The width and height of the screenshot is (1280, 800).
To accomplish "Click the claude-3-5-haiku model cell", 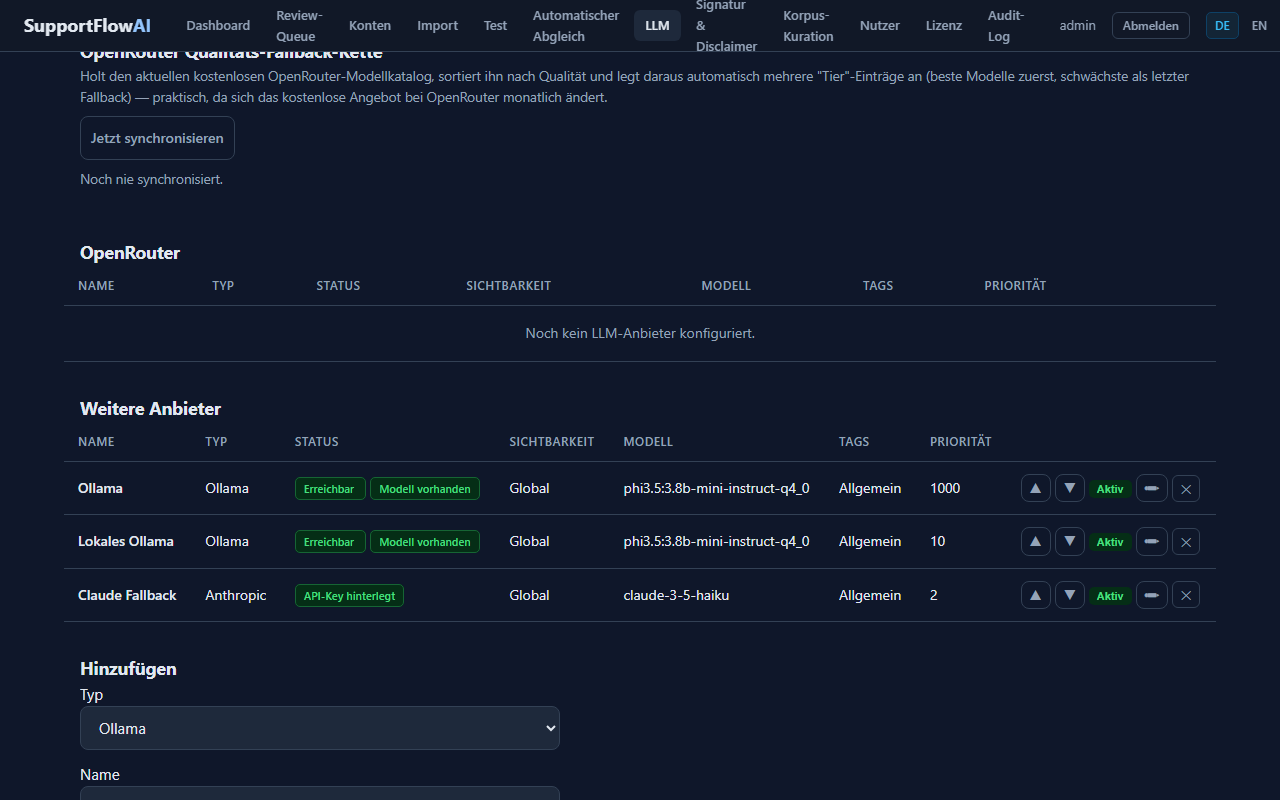I will [675, 595].
